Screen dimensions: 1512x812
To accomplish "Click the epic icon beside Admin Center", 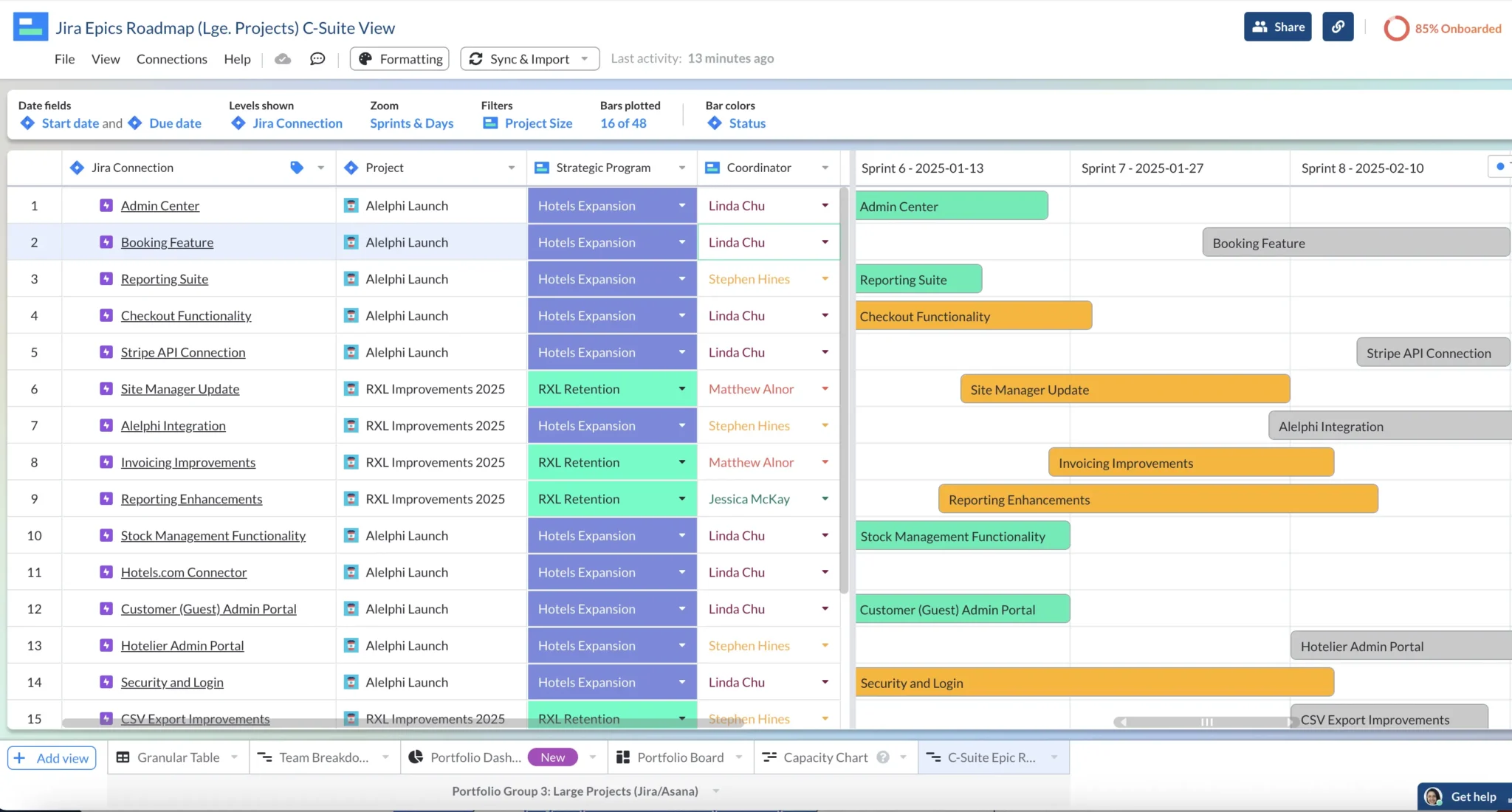I will pyautogui.click(x=106, y=205).
